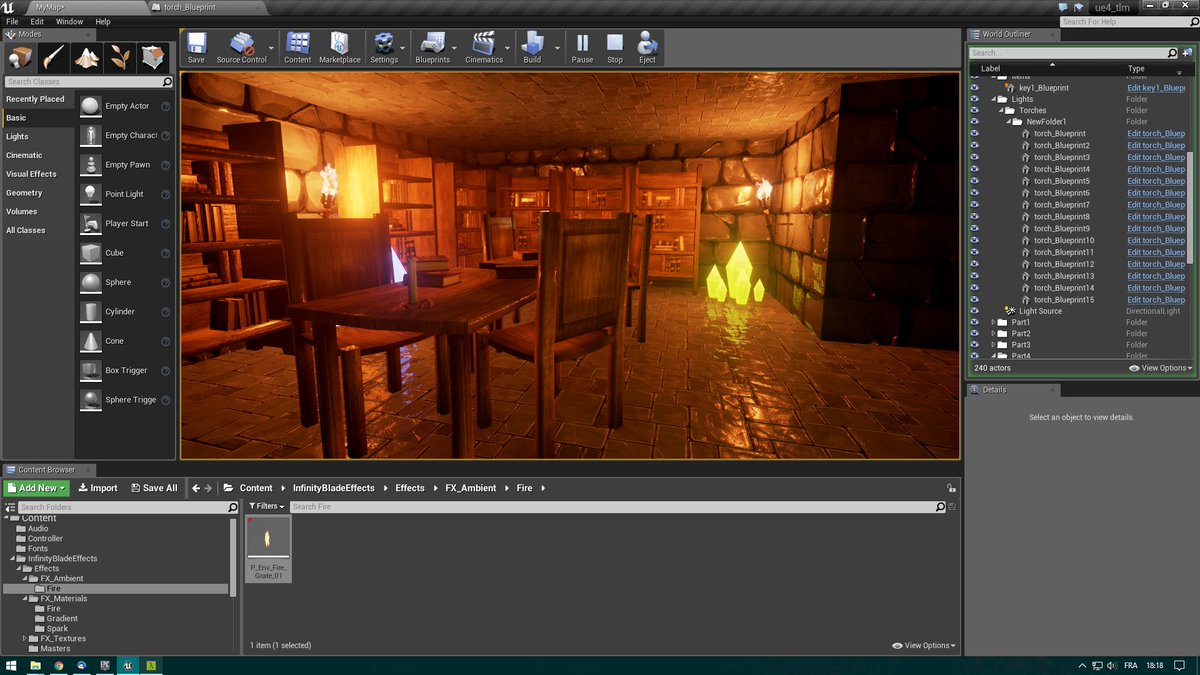
Task: Hide torch_Blueprint9 via eye icon
Action: 974,228
